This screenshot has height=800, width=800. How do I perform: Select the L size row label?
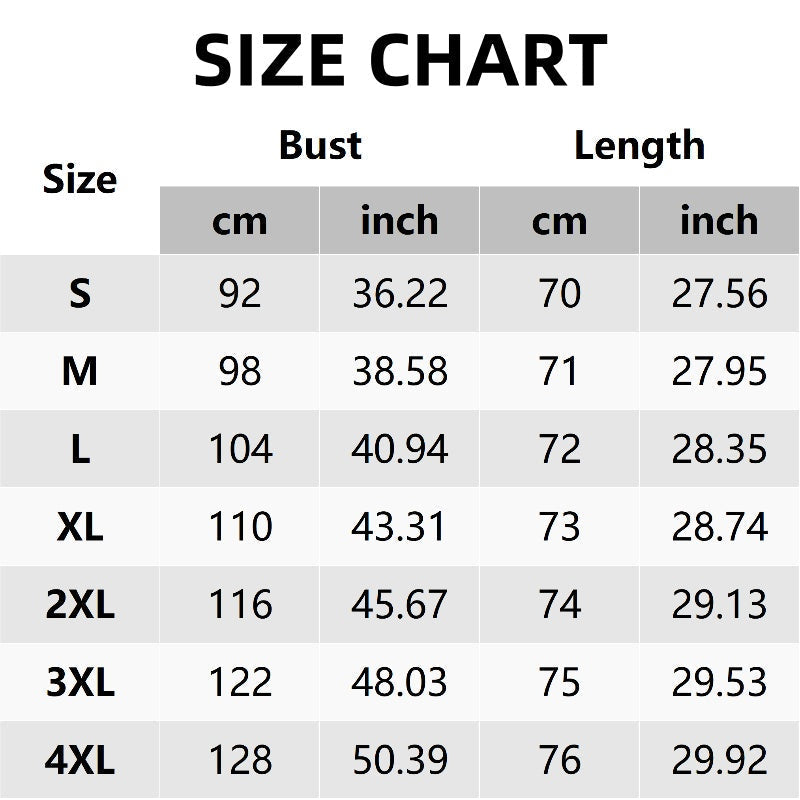click(80, 450)
